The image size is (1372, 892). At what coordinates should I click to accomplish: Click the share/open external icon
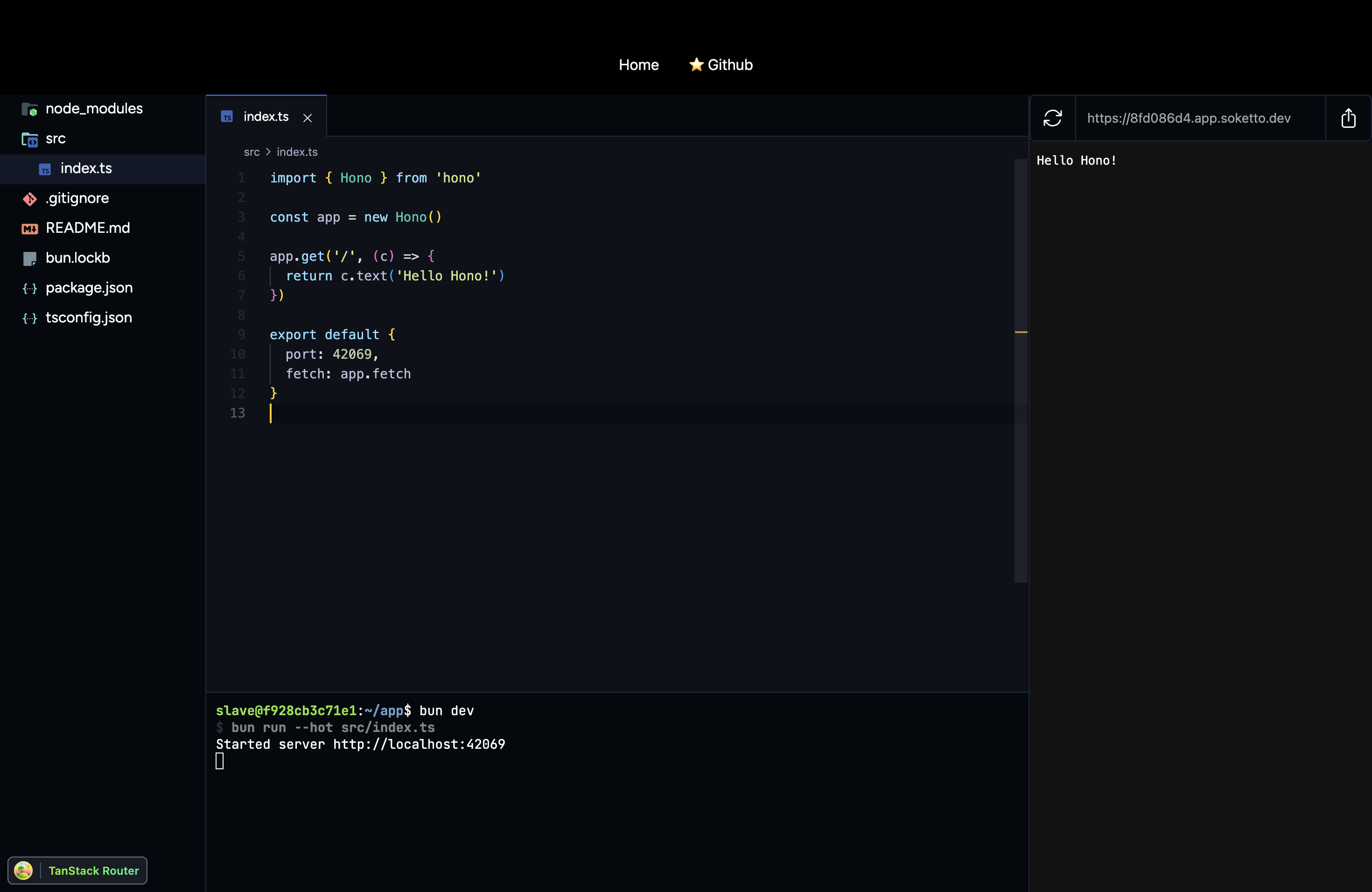coord(1348,118)
